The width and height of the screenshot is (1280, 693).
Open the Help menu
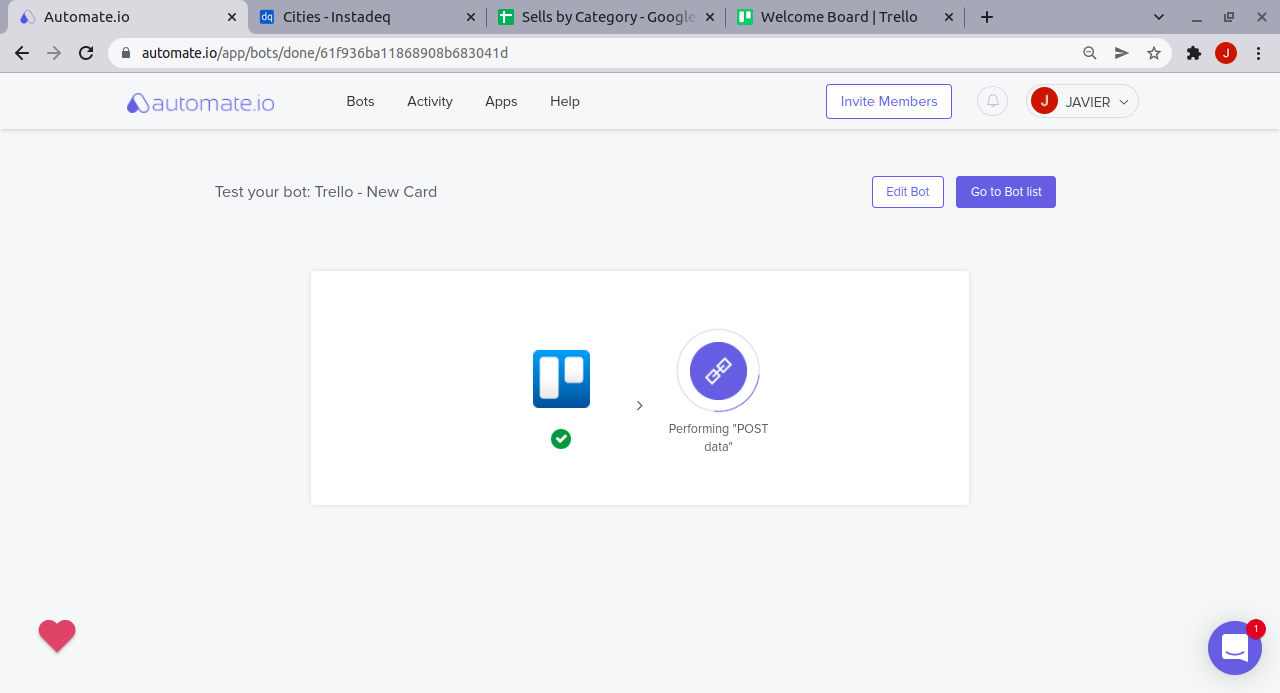coord(565,101)
